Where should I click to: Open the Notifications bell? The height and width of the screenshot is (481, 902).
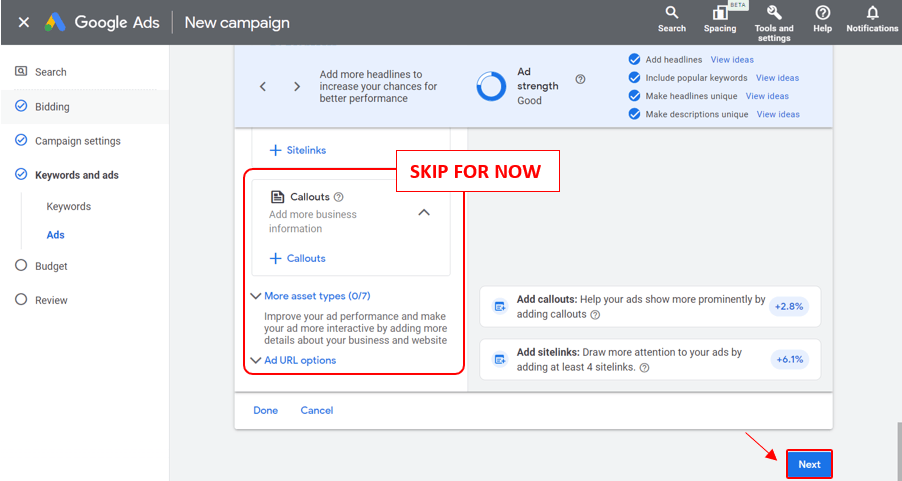point(872,19)
